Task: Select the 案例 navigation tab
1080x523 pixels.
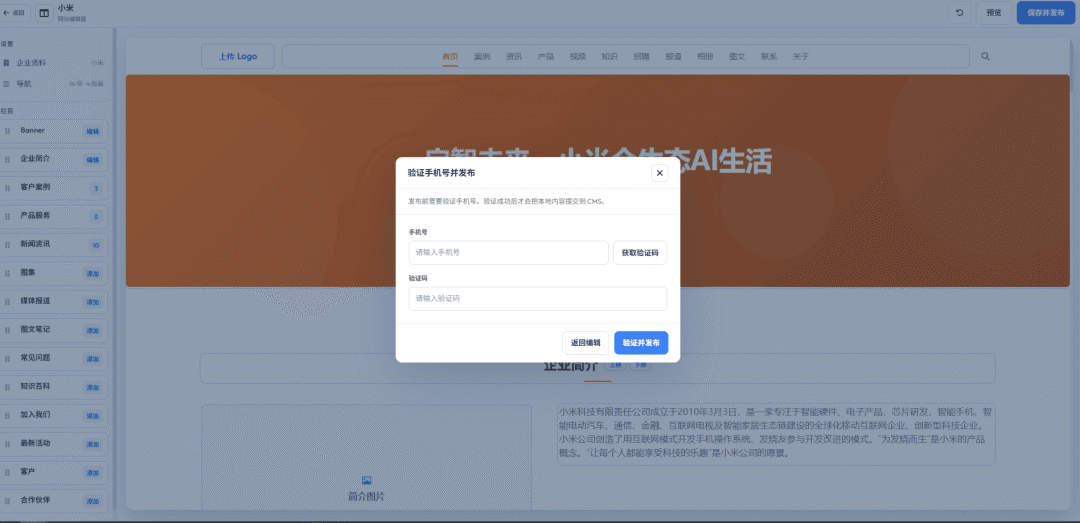Action: [x=482, y=57]
